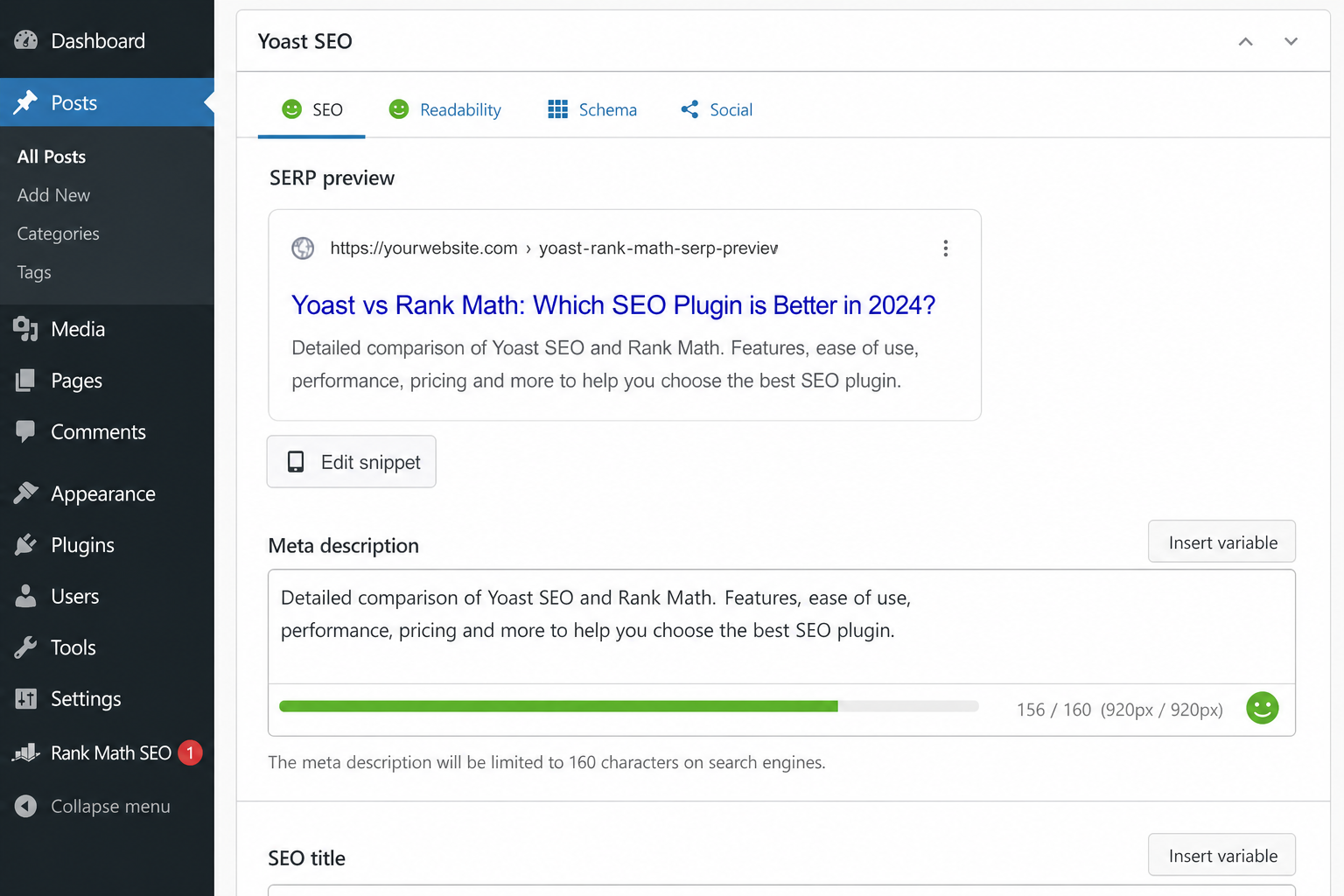This screenshot has width=1344, height=896.
Task: Open the three-dot menu in SERP preview
Action: pyautogui.click(x=945, y=248)
